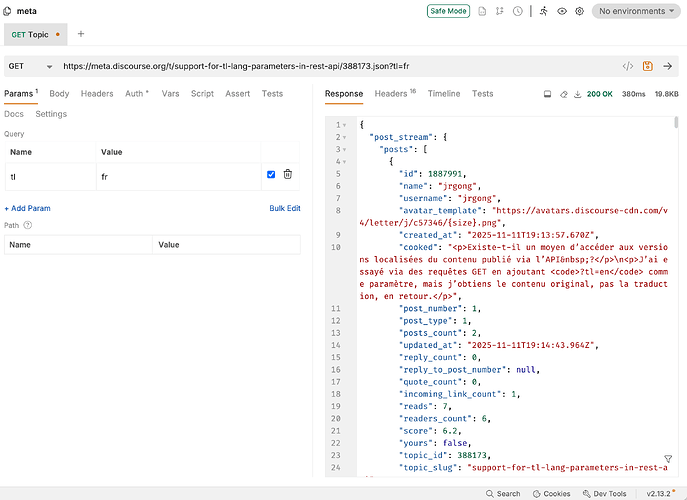Delete the tl query parameter
This screenshot has height=500, width=687.
tap(287, 174)
